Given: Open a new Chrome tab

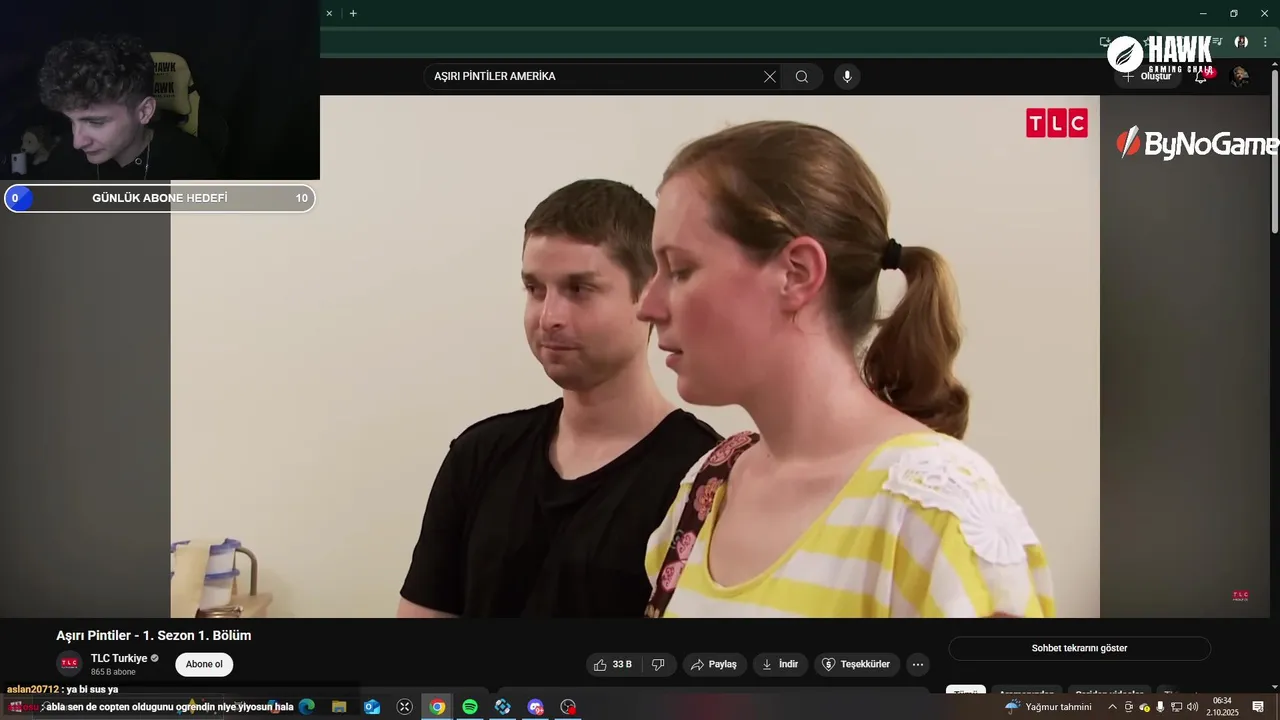Looking at the screenshot, I should (353, 13).
